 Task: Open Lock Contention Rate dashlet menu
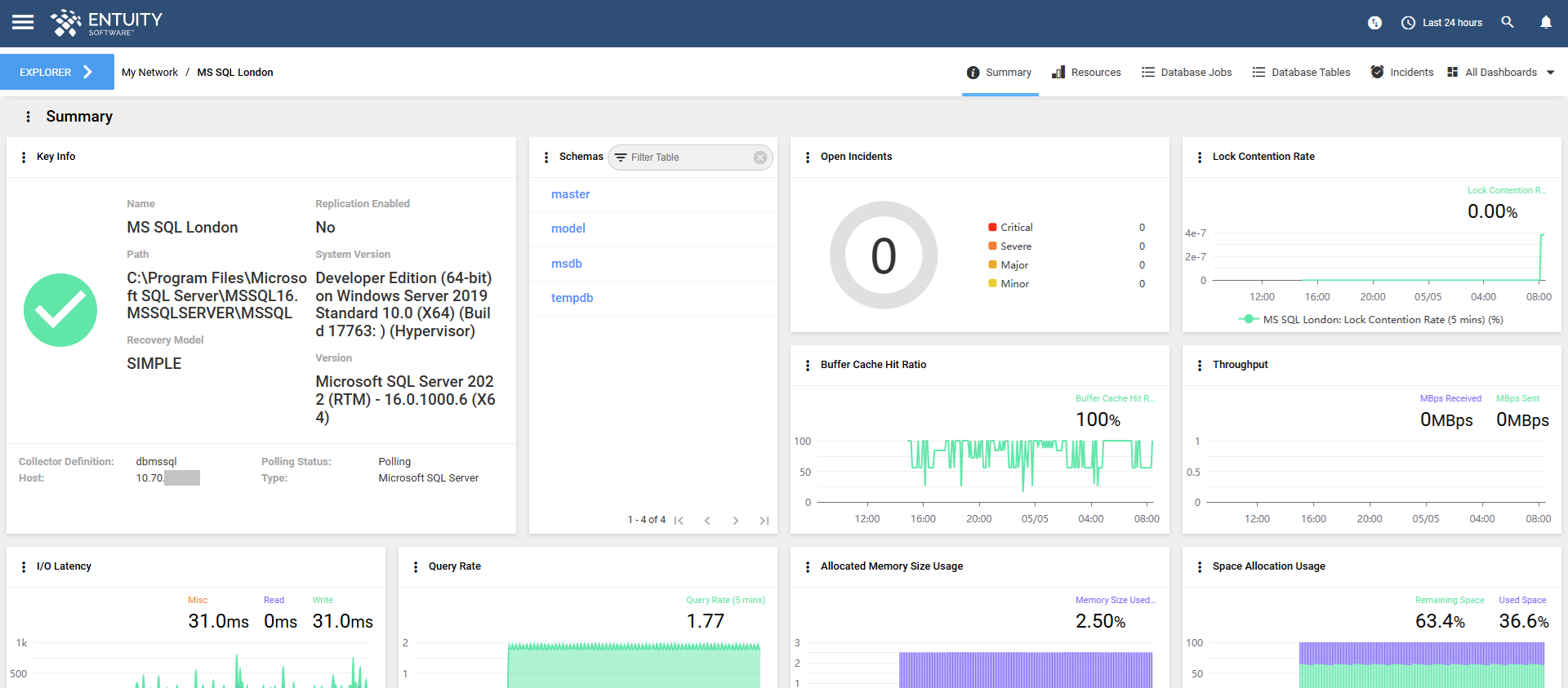(x=1200, y=157)
